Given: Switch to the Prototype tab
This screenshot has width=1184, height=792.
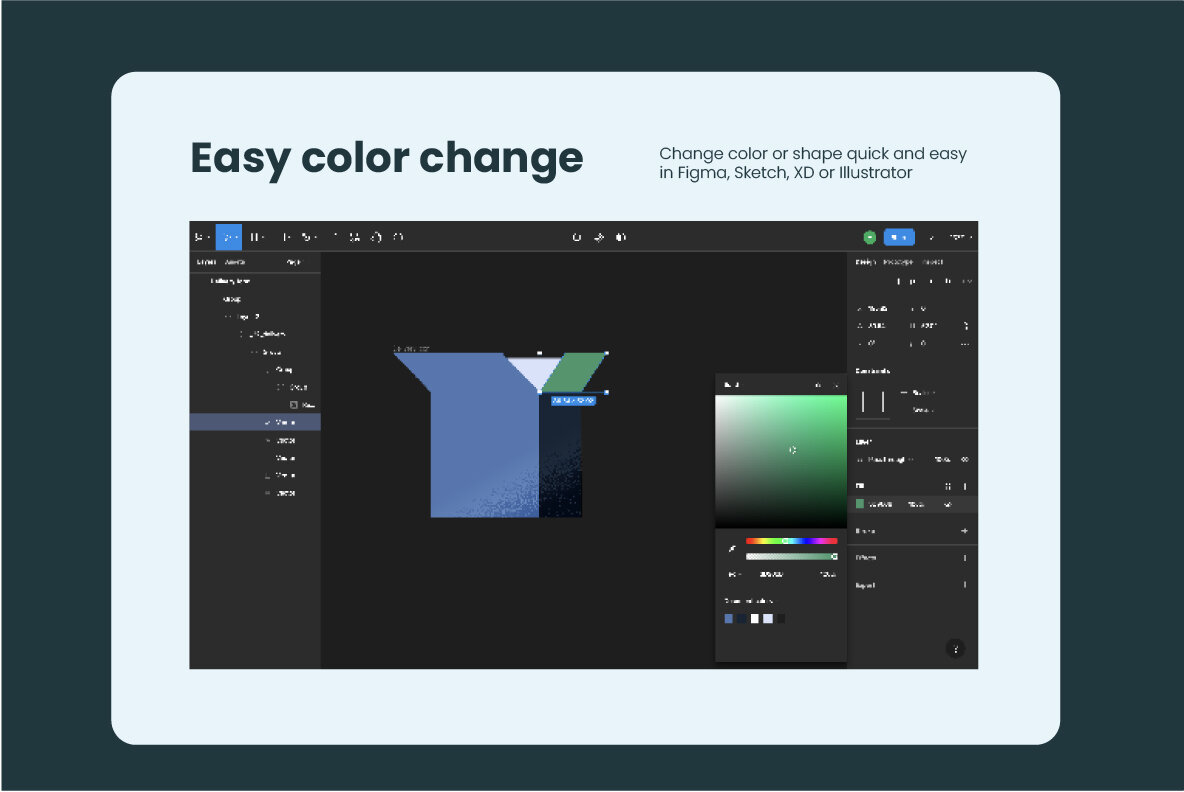Looking at the screenshot, I should [x=898, y=262].
